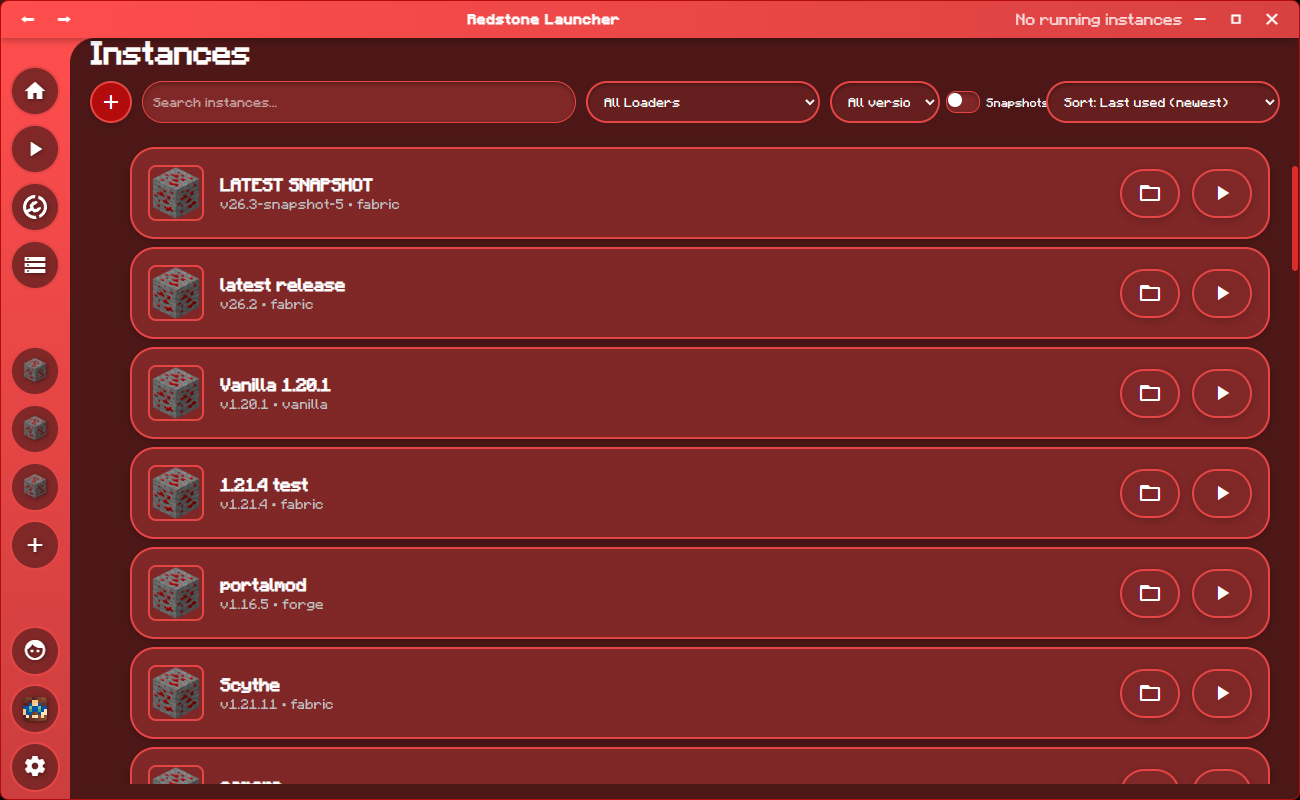Open the All versions filter dropdown
The image size is (1300, 800).
pos(885,102)
